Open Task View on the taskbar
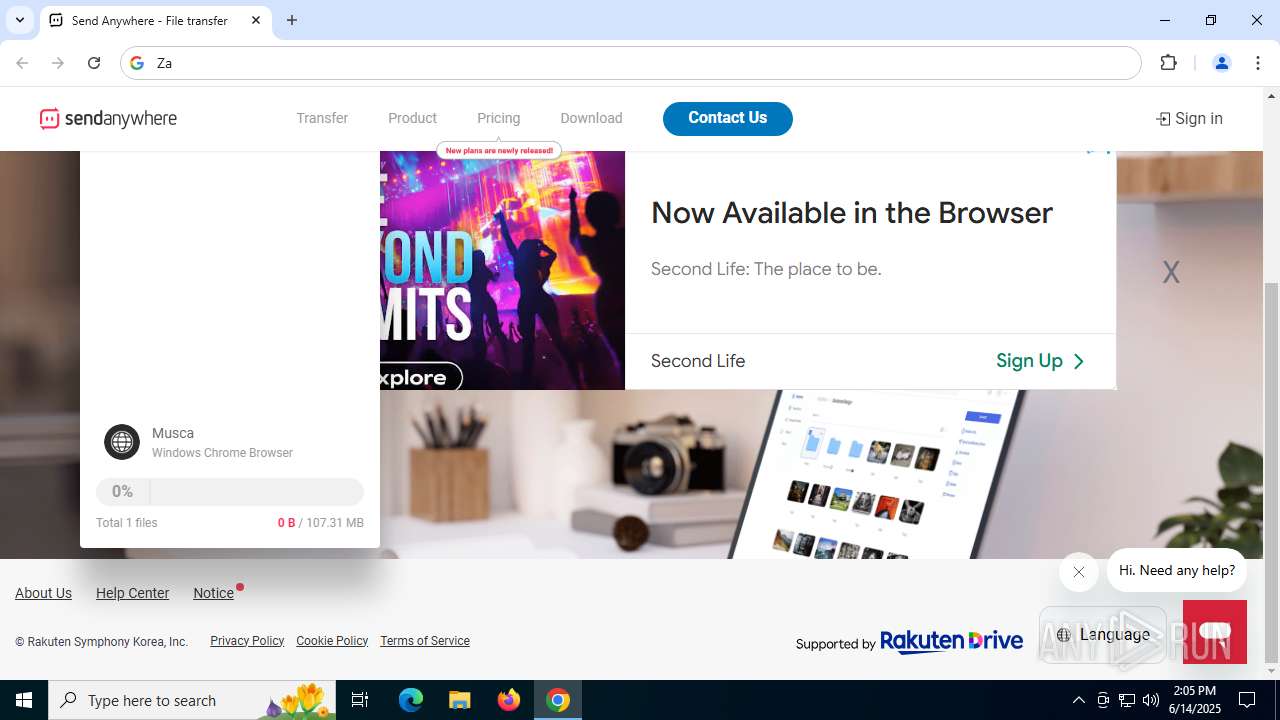Screen dimensions: 1280x720 point(360,700)
